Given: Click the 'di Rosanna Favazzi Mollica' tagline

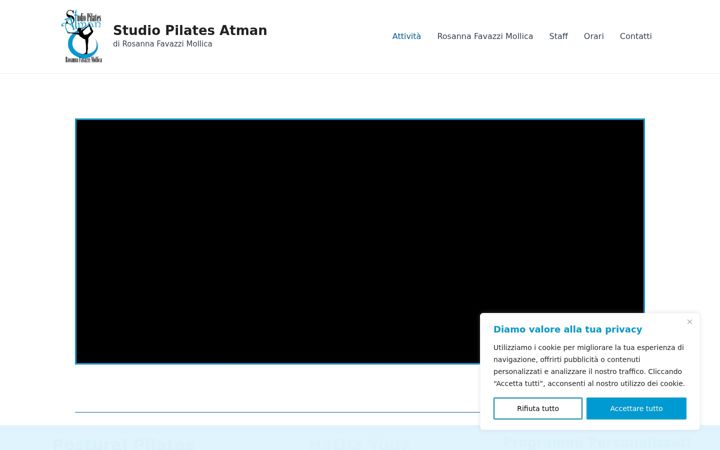Looking at the screenshot, I should [x=163, y=44].
